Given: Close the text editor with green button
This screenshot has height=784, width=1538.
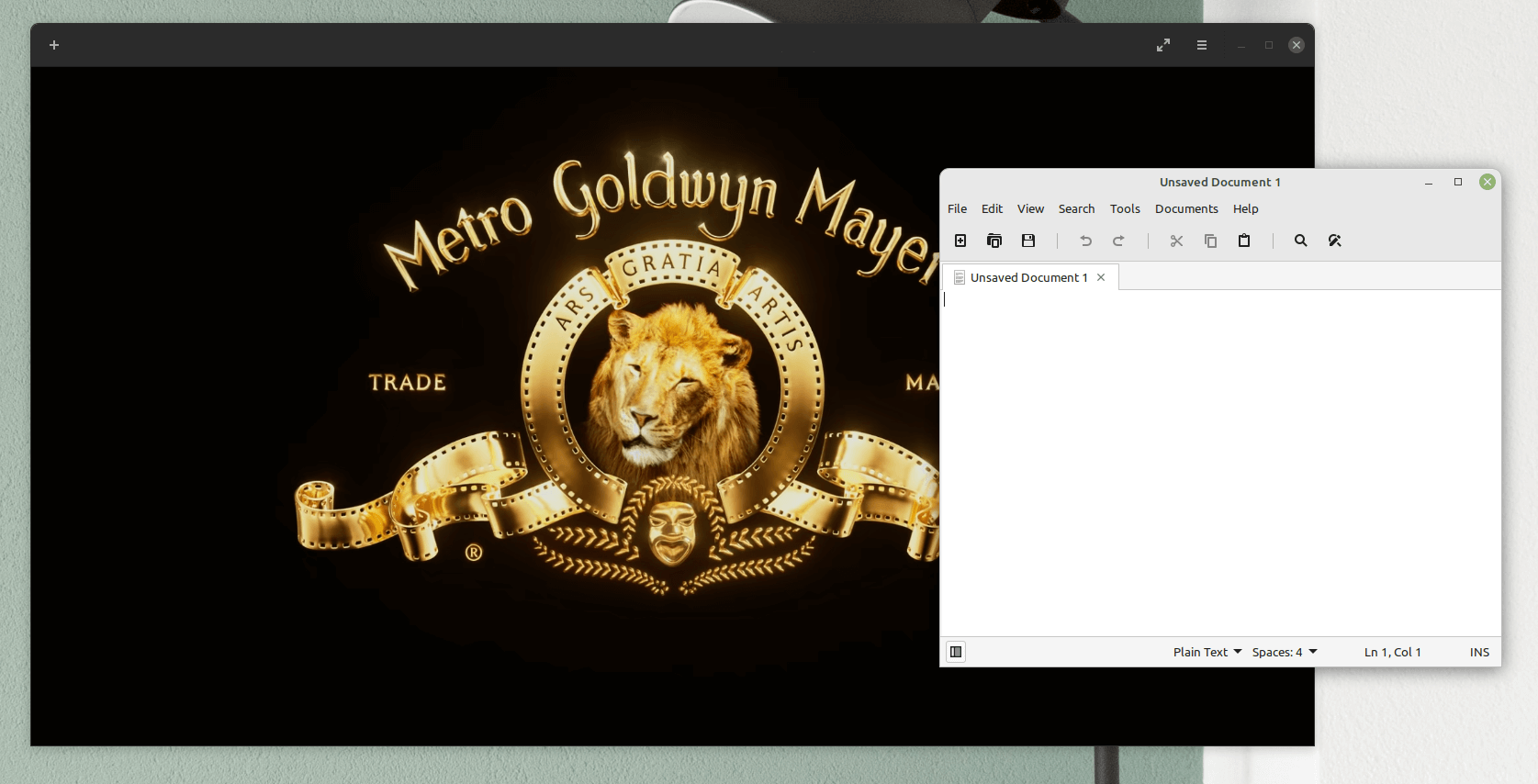Looking at the screenshot, I should pos(1487,182).
